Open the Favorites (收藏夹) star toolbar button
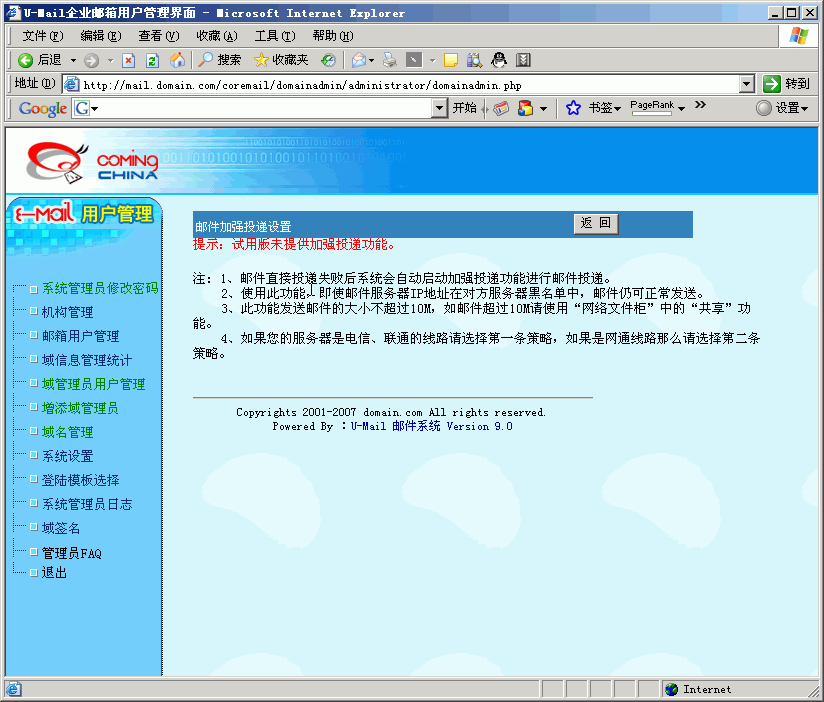 pyautogui.click(x=281, y=60)
